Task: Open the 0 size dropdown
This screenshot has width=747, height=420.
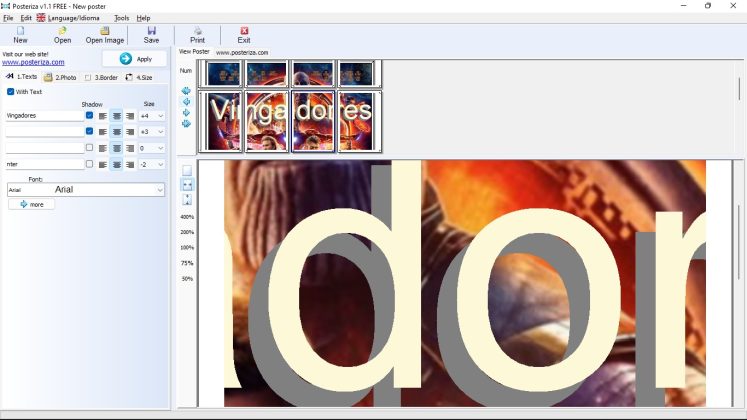Action: tap(161, 149)
